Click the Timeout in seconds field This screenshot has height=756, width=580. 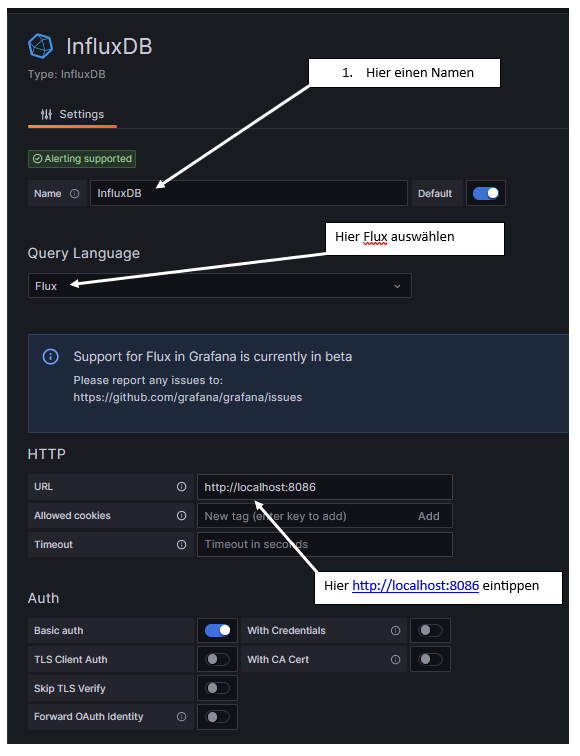(x=325, y=545)
